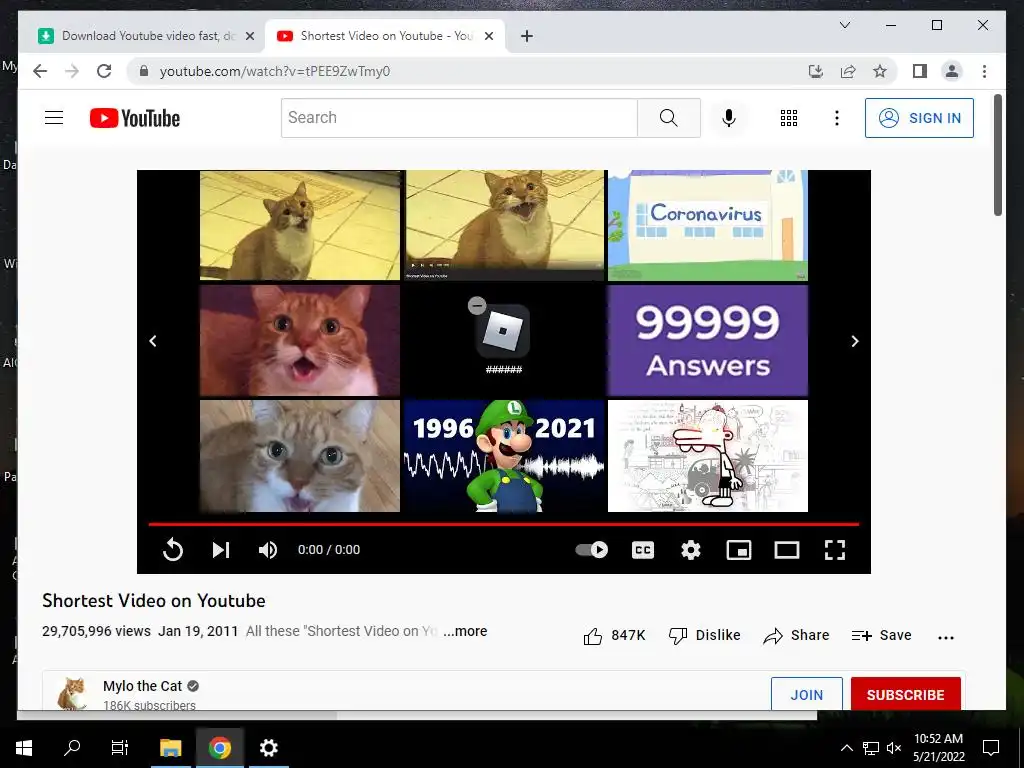Show next suggested videos arrow
The height and width of the screenshot is (768, 1024).
coord(855,341)
